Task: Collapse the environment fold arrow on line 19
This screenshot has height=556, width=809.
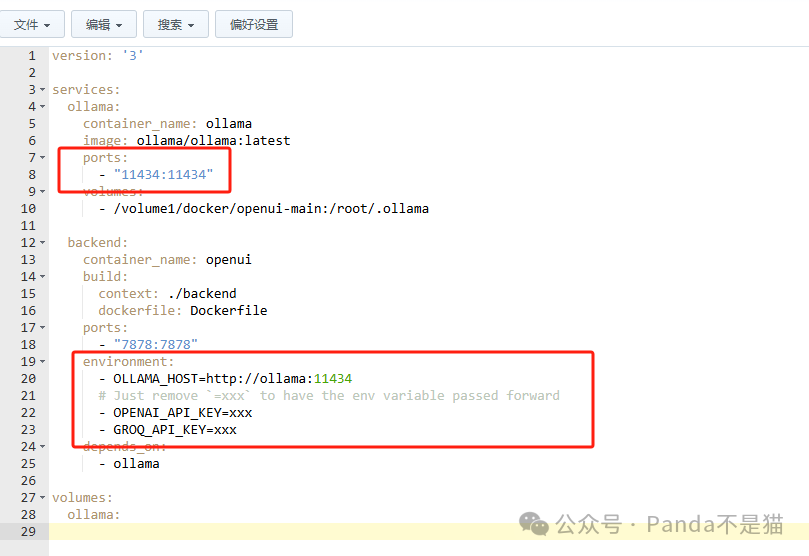Action: point(42,362)
